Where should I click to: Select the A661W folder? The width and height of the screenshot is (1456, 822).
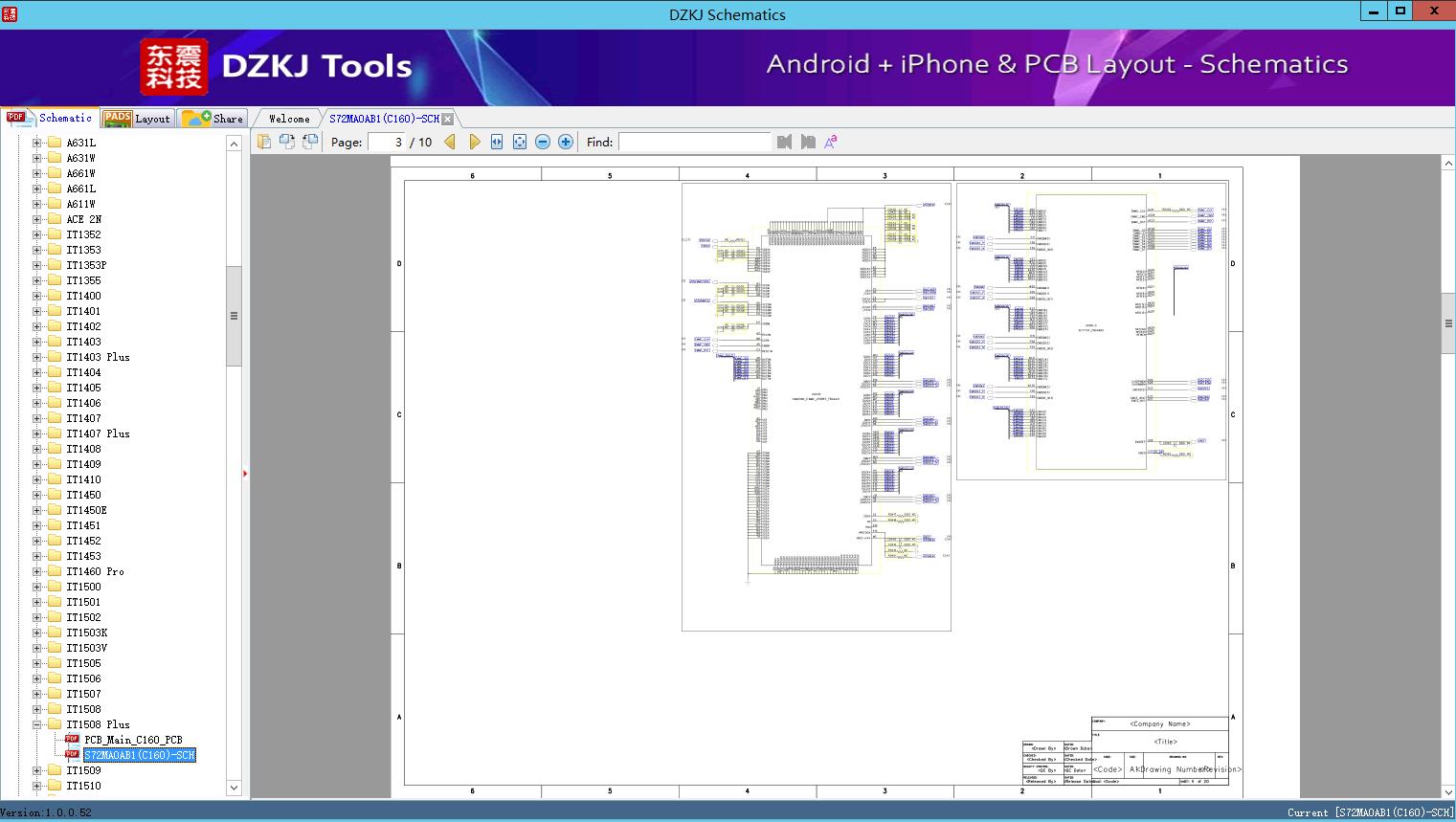(80, 173)
